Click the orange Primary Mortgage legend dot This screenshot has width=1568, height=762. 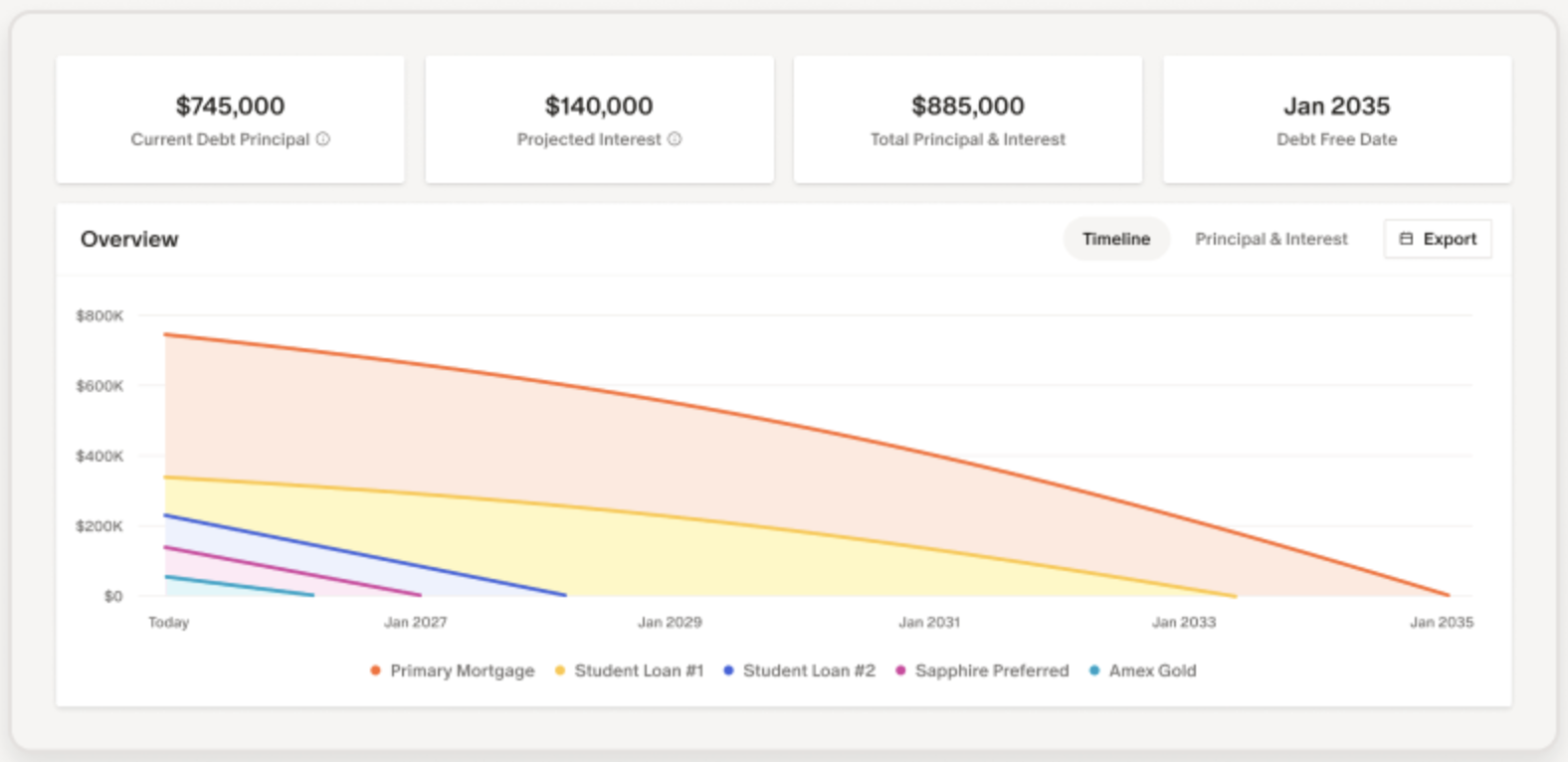click(375, 670)
